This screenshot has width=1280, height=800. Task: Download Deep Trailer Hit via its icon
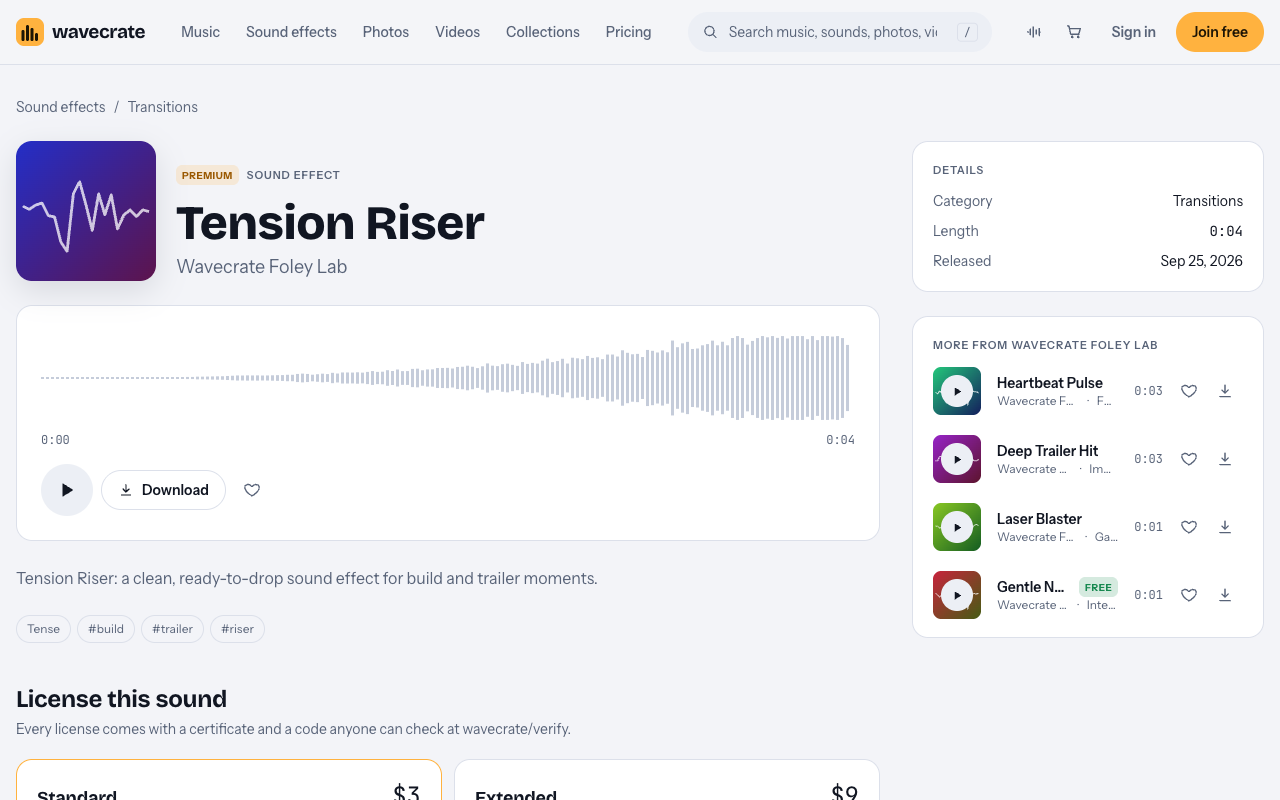point(1225,459)
